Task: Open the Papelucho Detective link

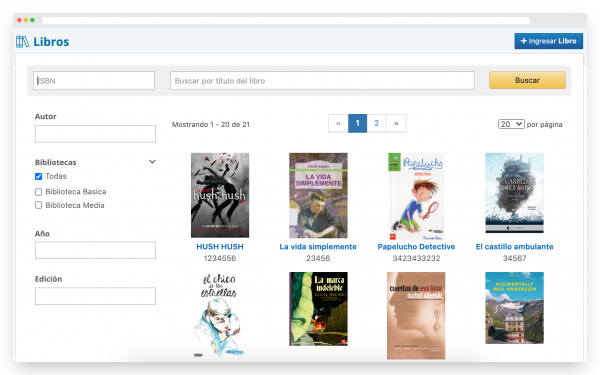Action: click(x=416, y=247)
